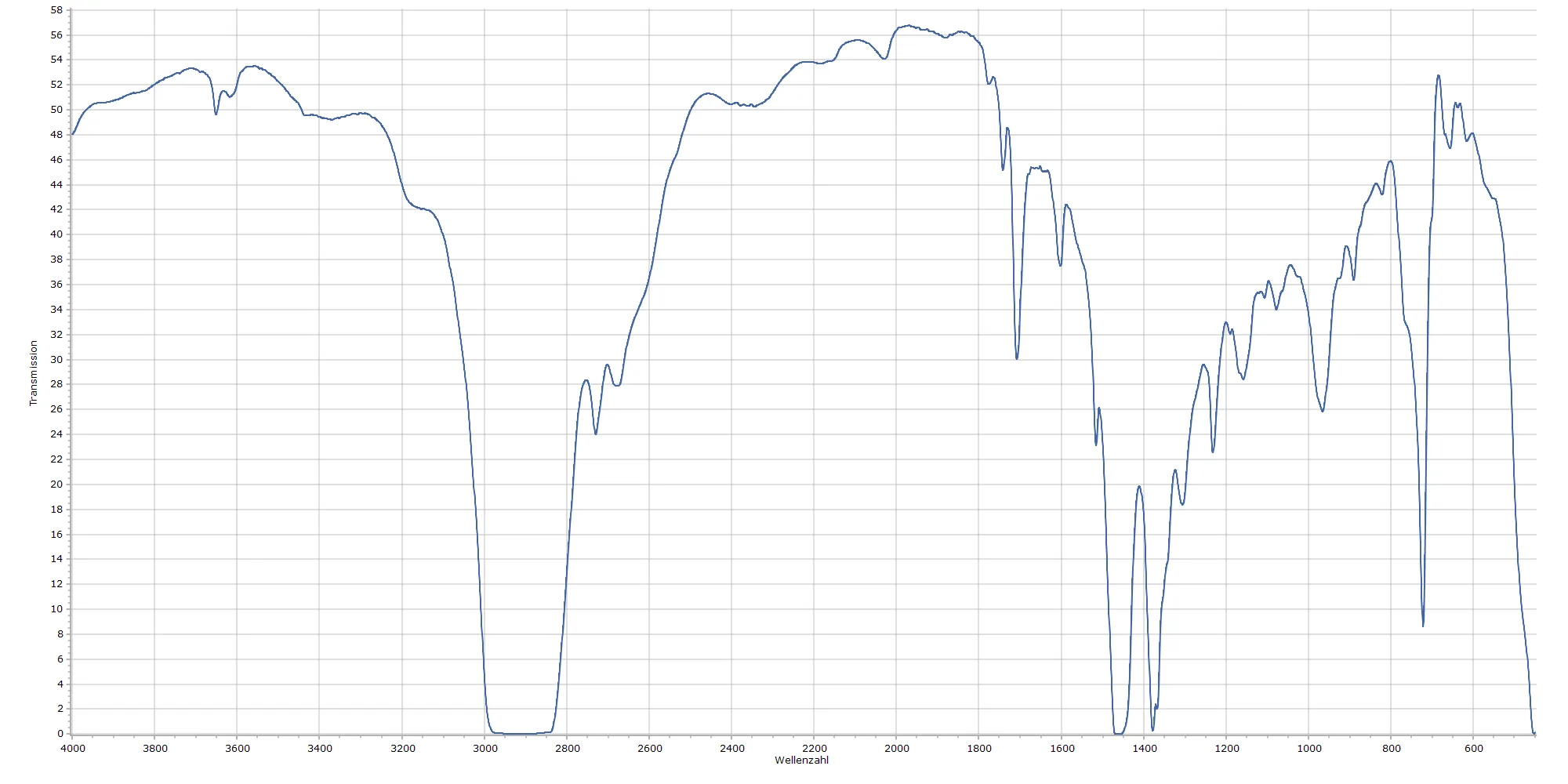1568x784 pixels.
Task: Pick the sharp absorption minimum near 720
Action: pos(1423,626)
